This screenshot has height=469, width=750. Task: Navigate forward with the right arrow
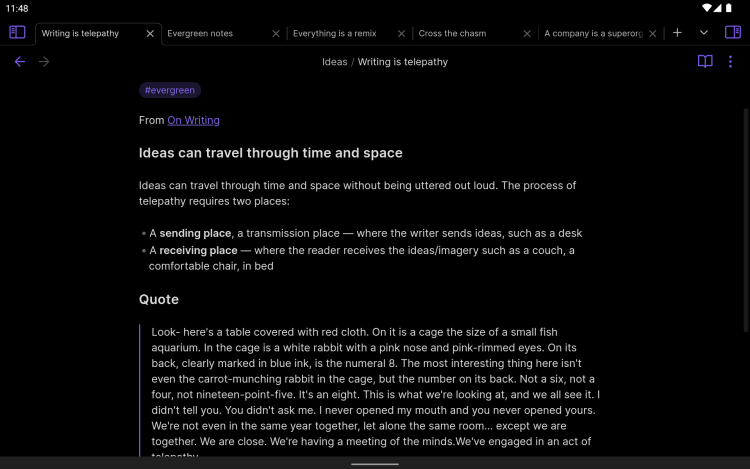coord(43,62)
